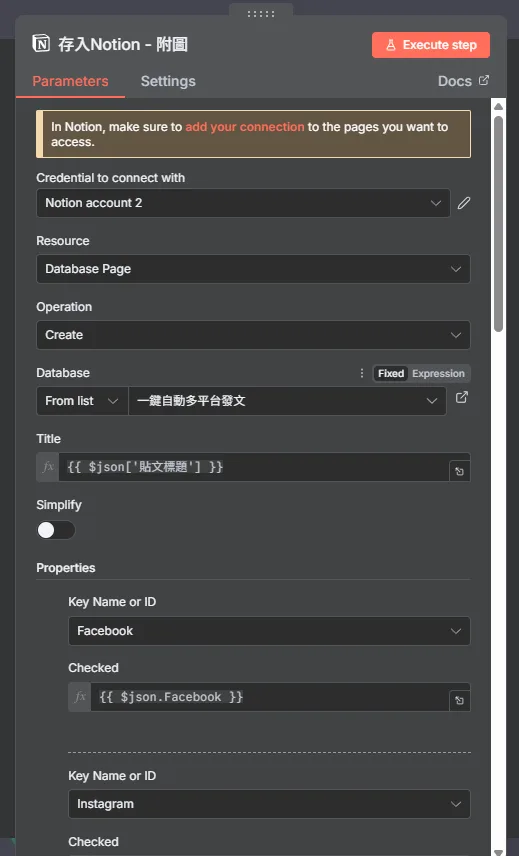This screenshot has width=519, height=856.
Task: Click the Notion logo icon in header
Action: pyautogui.click(x=41, y=44)
